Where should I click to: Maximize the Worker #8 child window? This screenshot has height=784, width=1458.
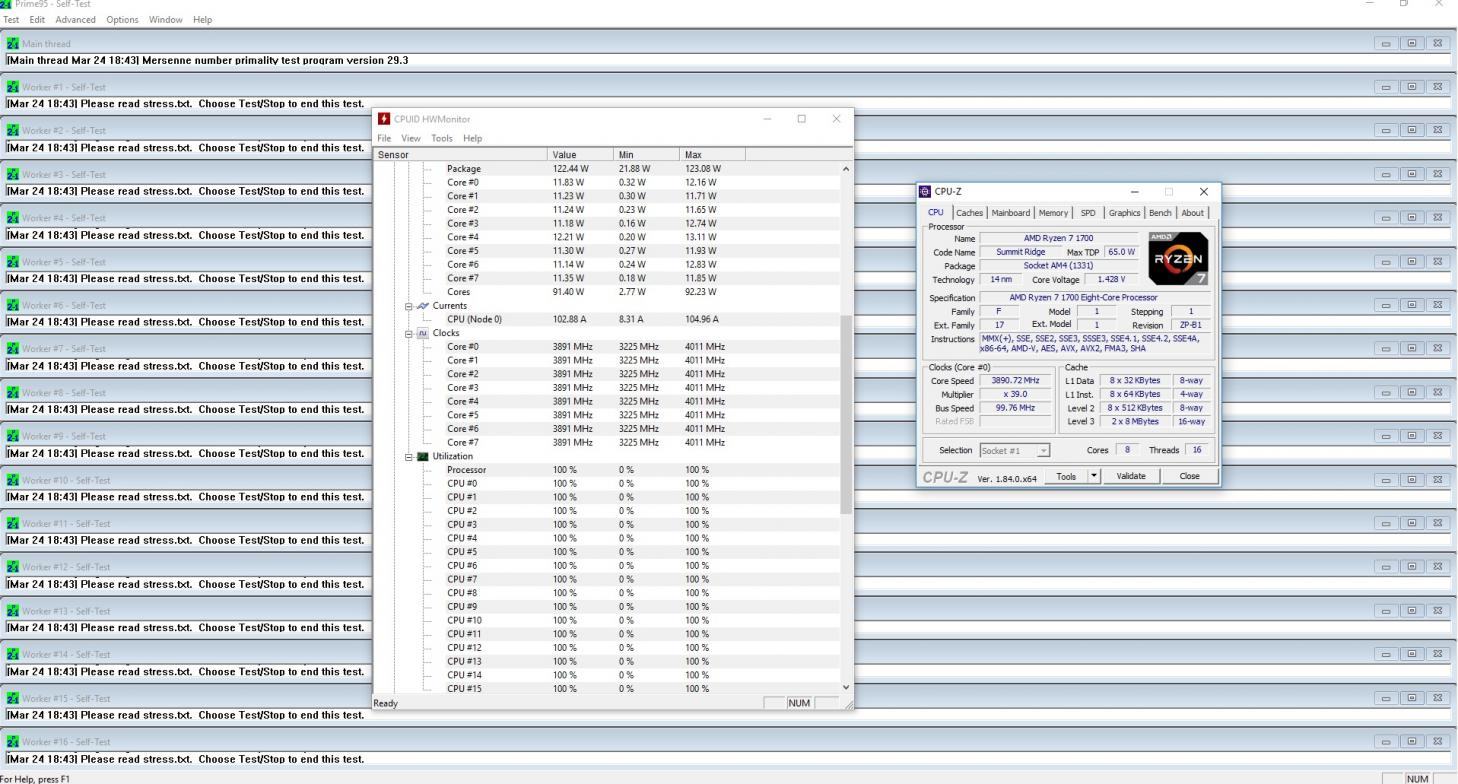click(1412, 392)
